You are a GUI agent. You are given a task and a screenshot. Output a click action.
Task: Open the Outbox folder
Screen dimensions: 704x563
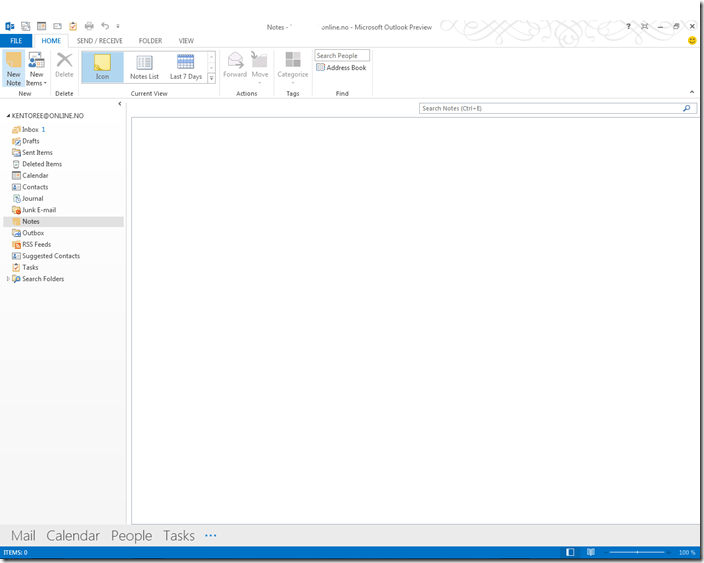[x=63, y=233]
